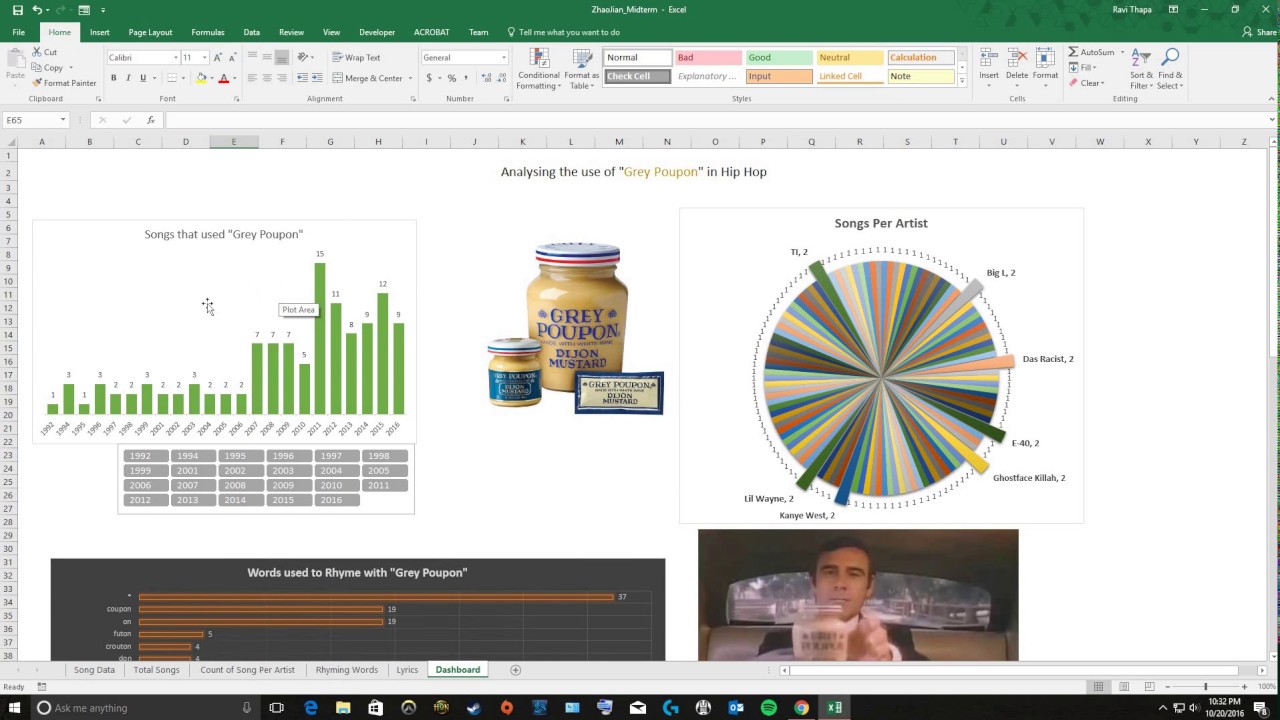Toggle Italic formatting
Screen dimensions: 1280x720
pos(128,78)
